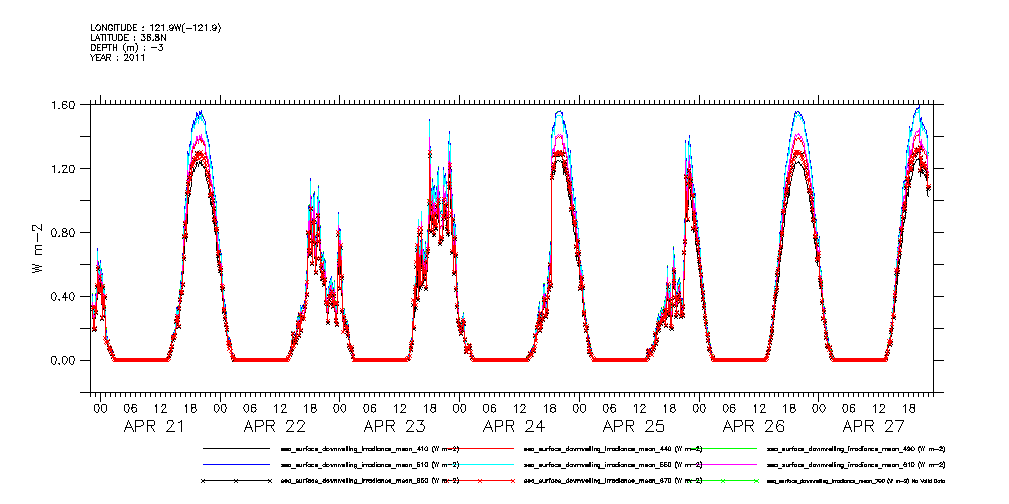Click the legend label ending No Valid Data

pos(856,481)
